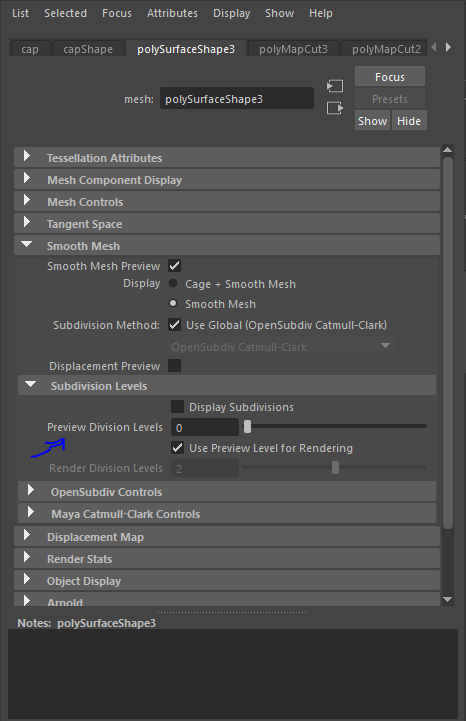Uncheck Use Global subdivision method
Viewport: 466px width, 721px height.
pyautogui.click(x=174, y=325)
